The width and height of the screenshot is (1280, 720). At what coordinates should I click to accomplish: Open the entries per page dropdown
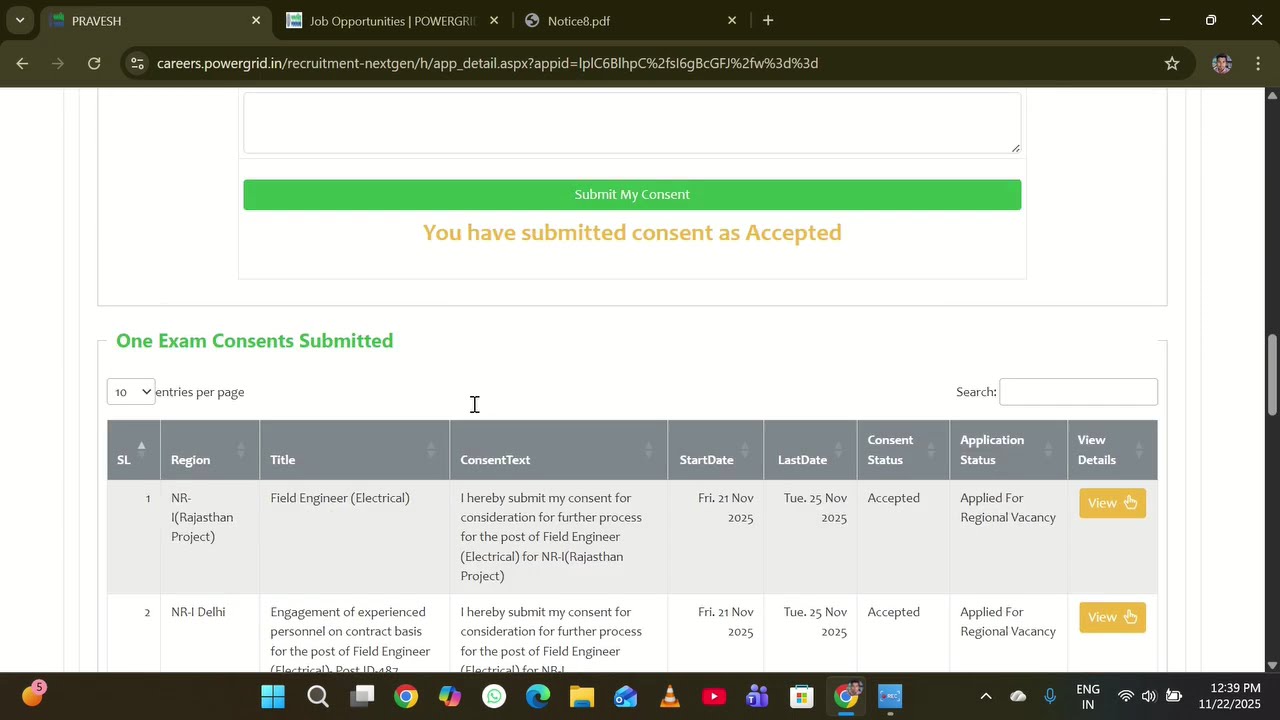(x=131, y=392)
